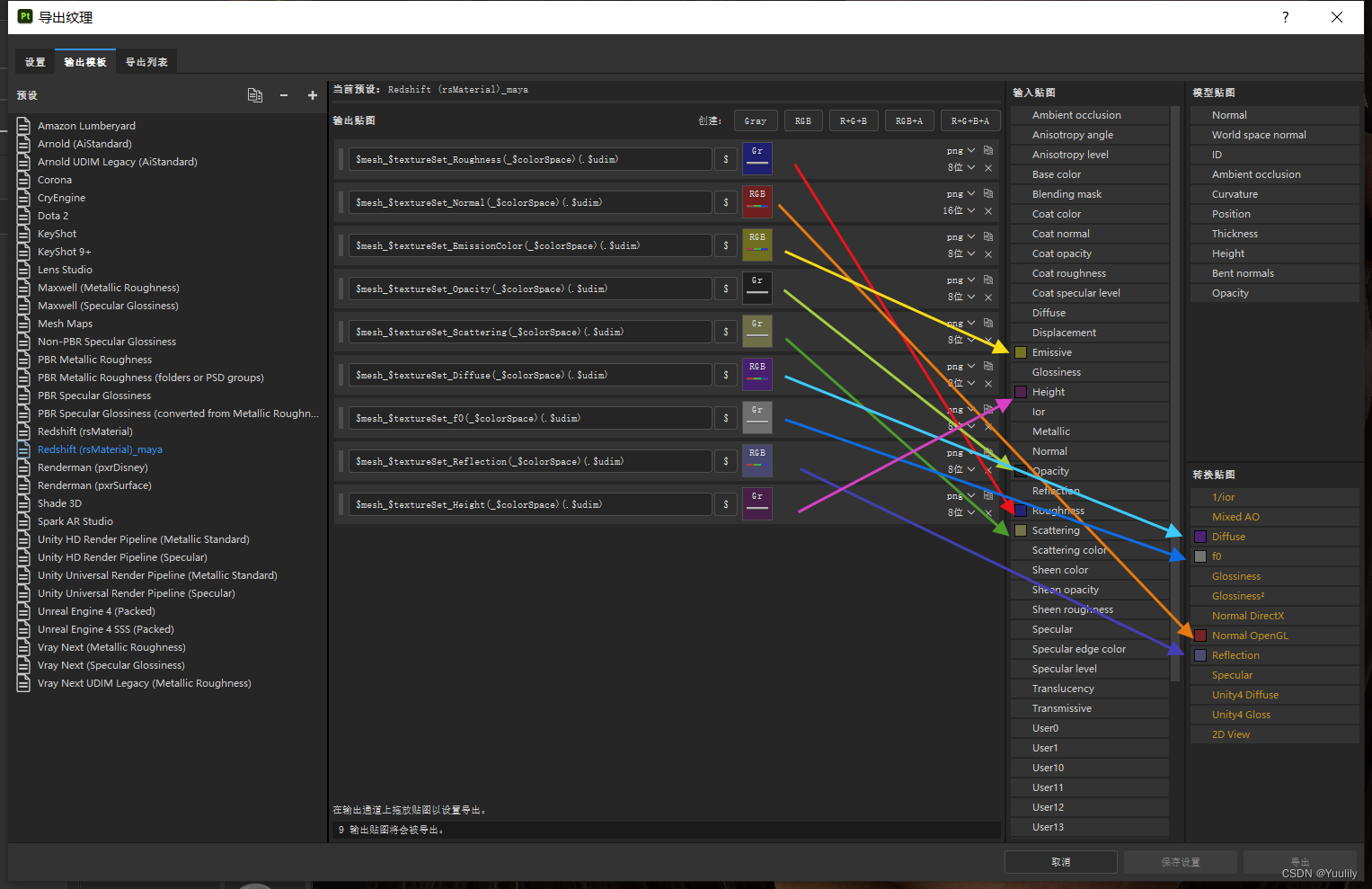Delete the Roughness output map row

point(988,167)
